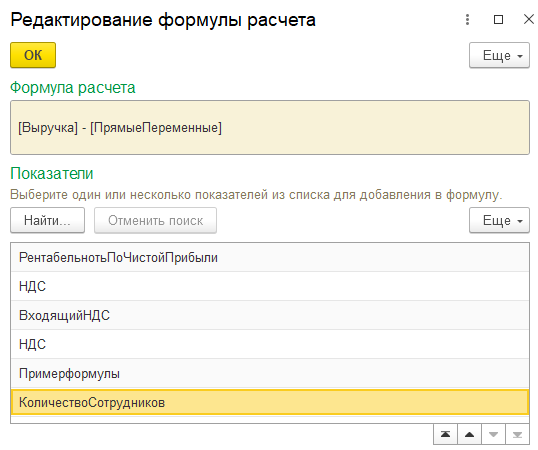Select the second НДС row
538x450 pixels.
270,344
